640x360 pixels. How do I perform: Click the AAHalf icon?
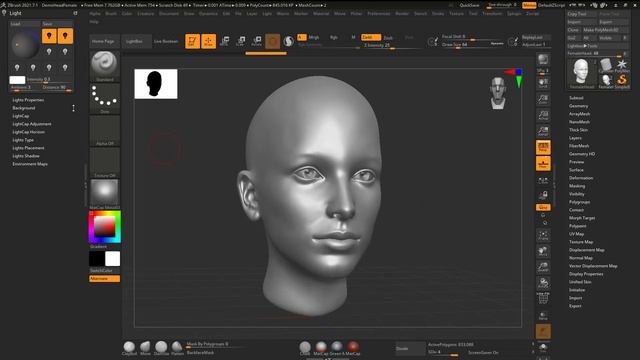point(543,131)
